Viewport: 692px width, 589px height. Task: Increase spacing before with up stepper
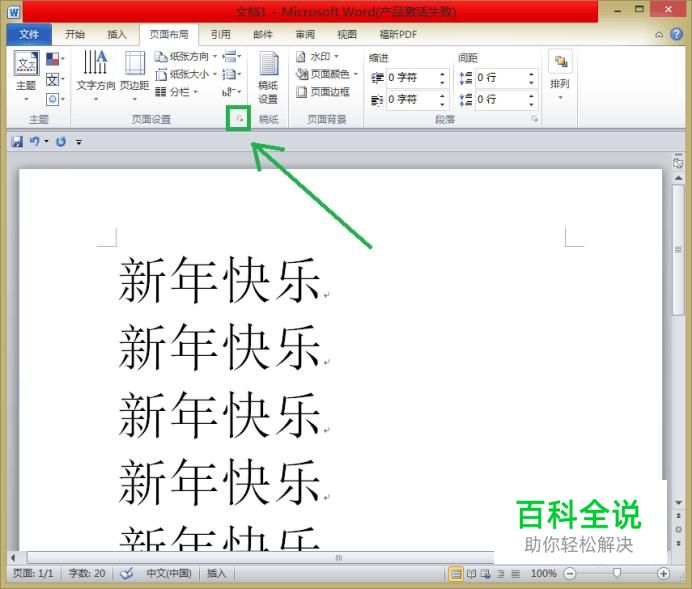point(531,74)
